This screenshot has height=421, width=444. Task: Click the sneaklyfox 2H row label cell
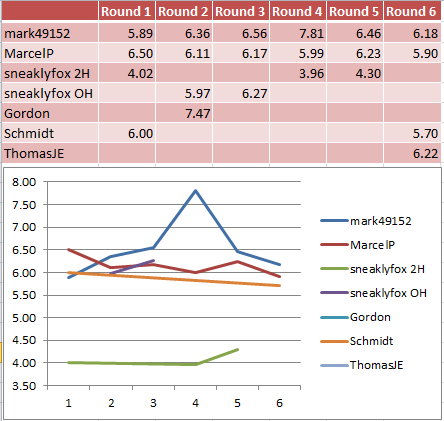pyautogui.click(x=50, y=73)
